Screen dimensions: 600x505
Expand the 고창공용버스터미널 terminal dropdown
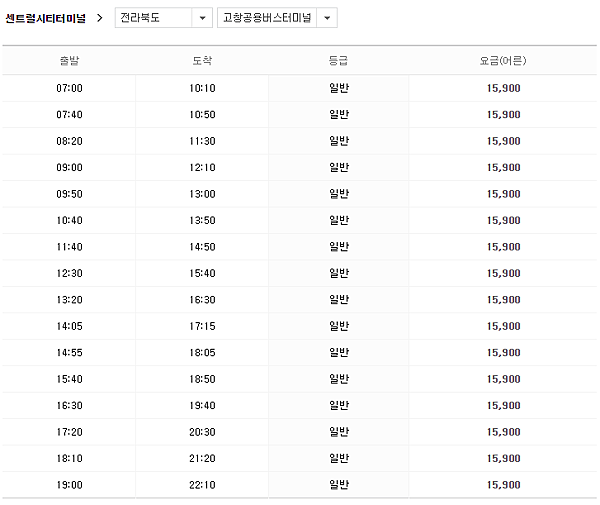267,18
